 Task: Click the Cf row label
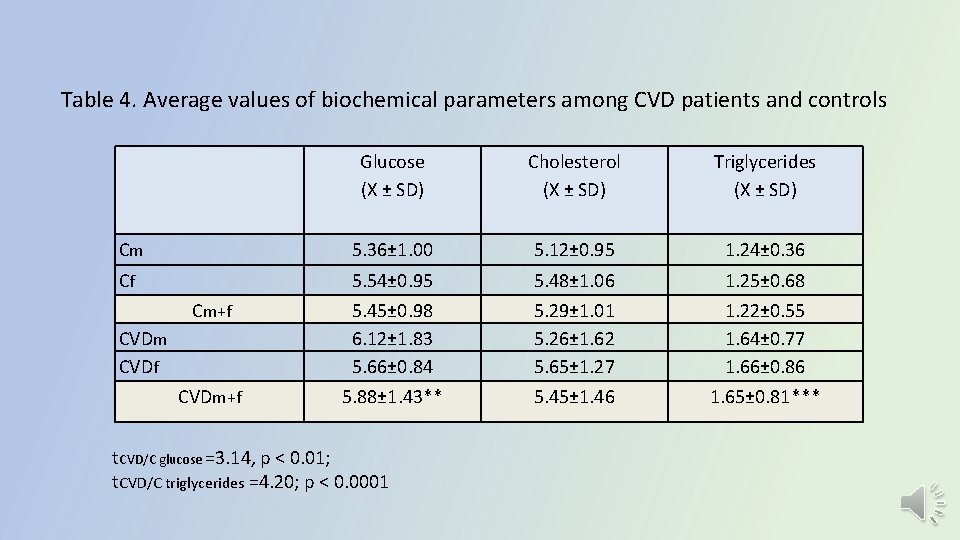tap(127, 281)
